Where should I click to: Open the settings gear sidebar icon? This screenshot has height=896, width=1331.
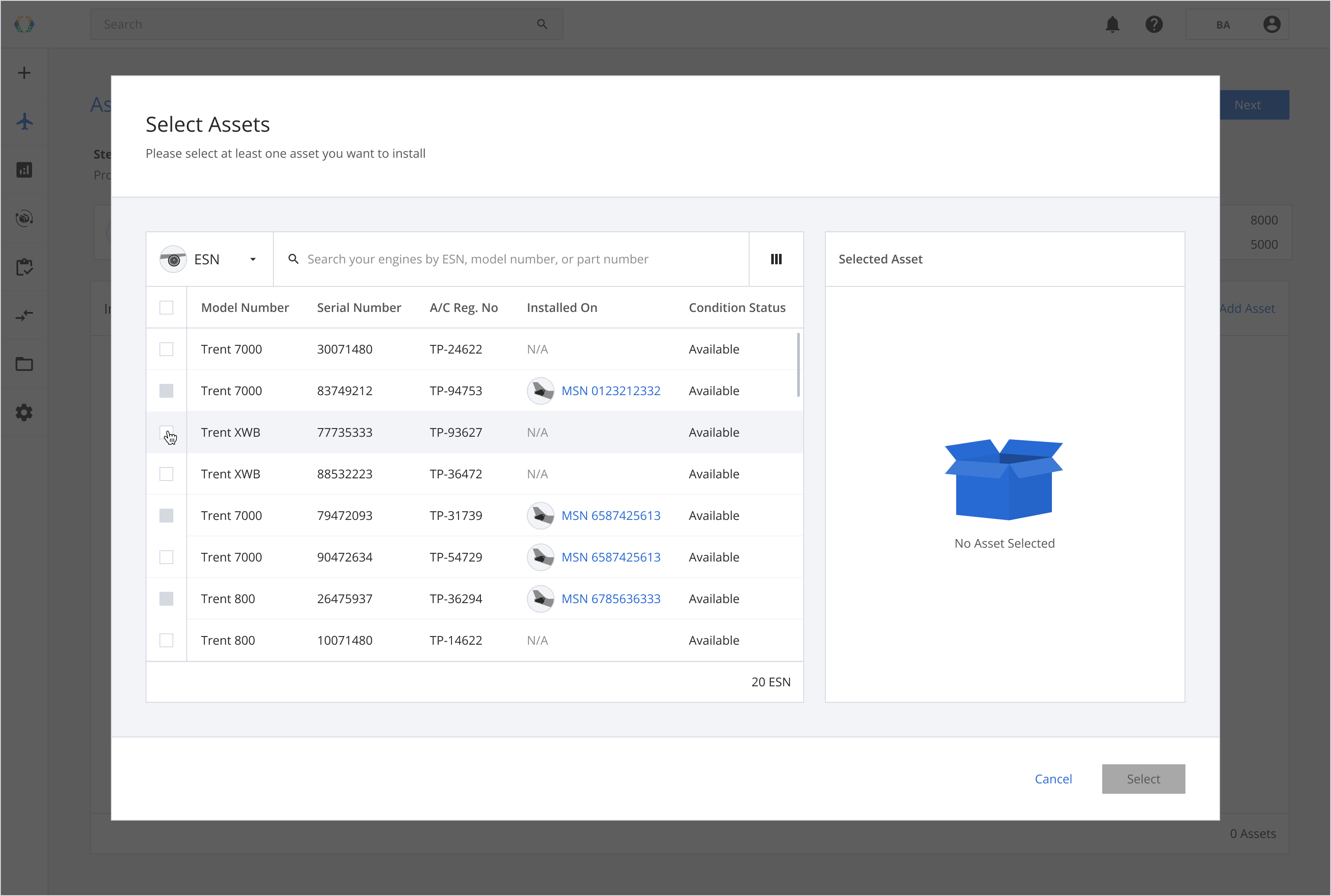click(x=24, y=412)
